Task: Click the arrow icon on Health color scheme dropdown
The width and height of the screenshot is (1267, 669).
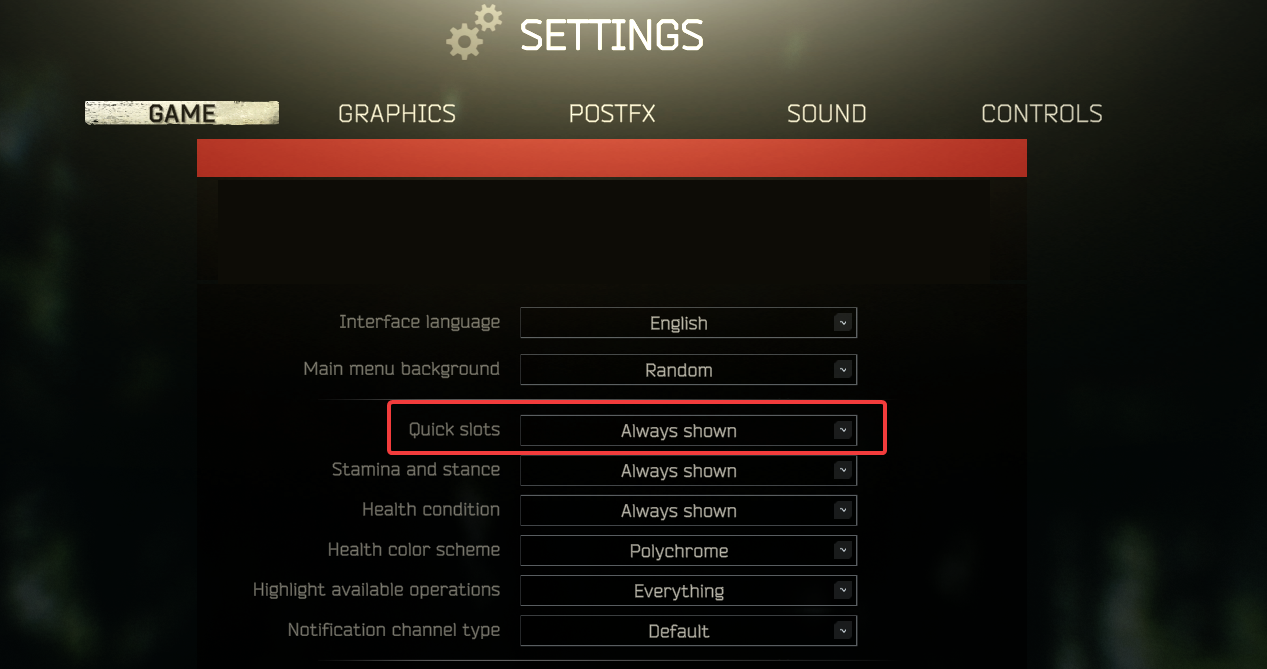Action: pos(843,551)
